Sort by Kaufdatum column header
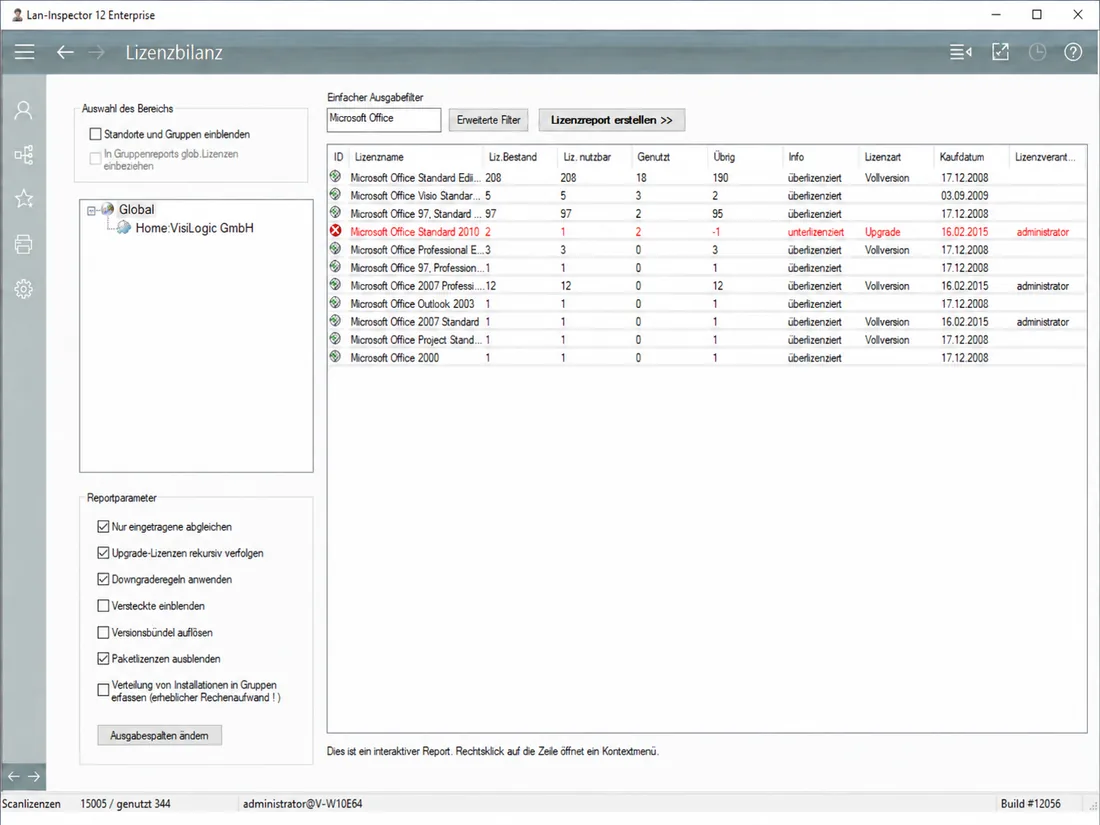This screenshot has width=1100, height=825. tap(970, 156)
